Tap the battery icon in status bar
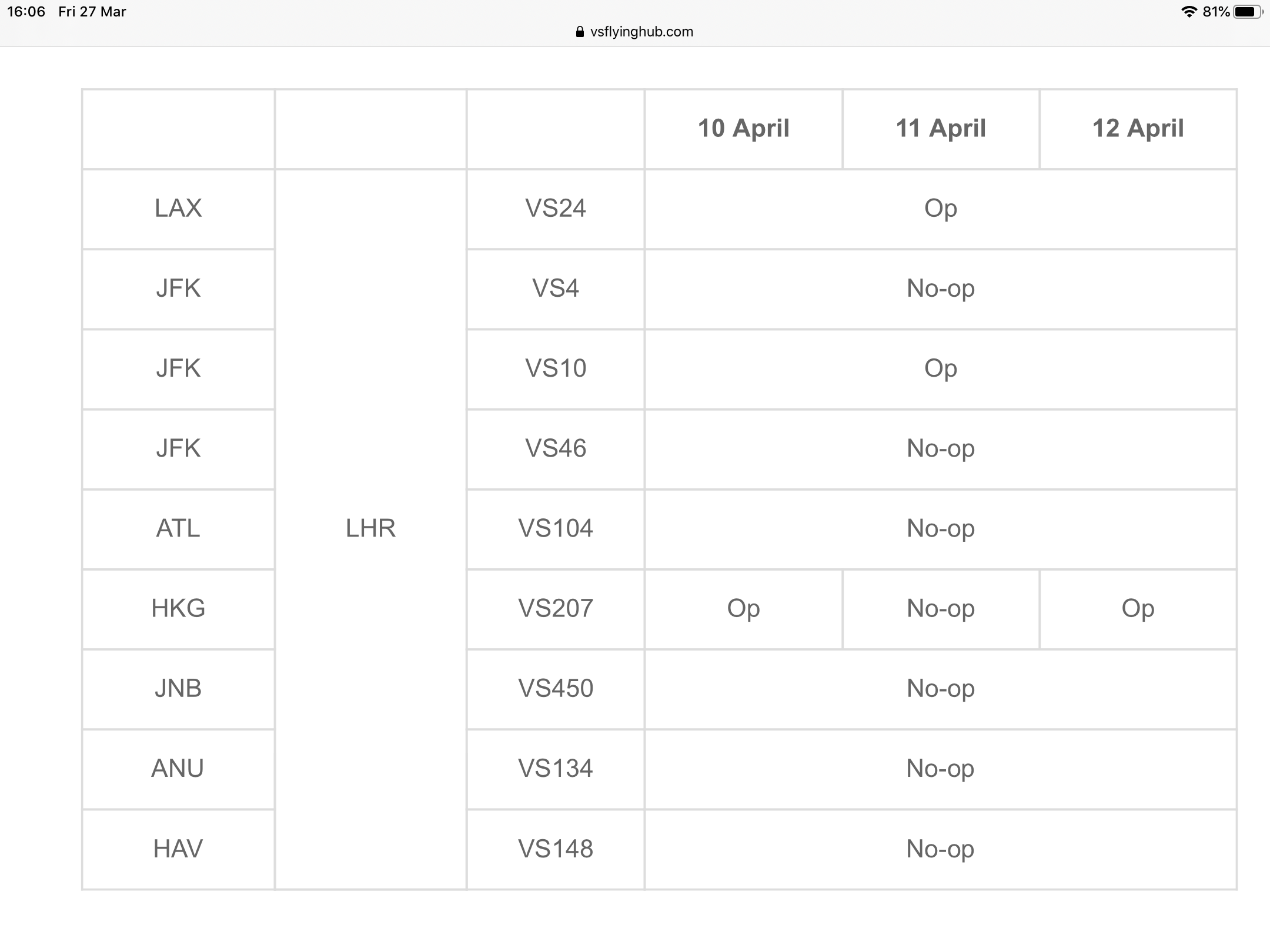This screenshot has width=1270, height=952. 1248,12
